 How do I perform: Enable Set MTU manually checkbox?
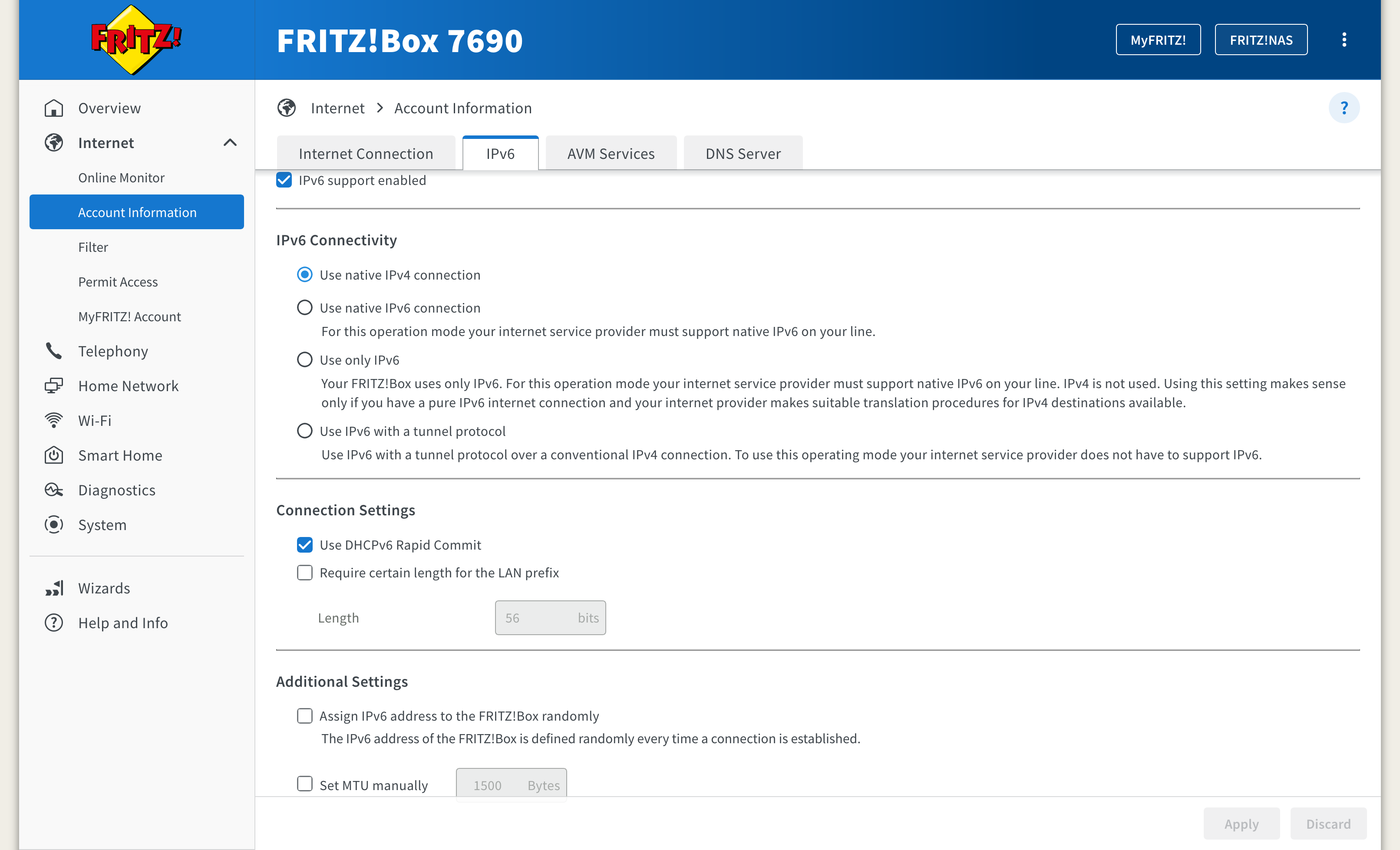pos(305,784)
